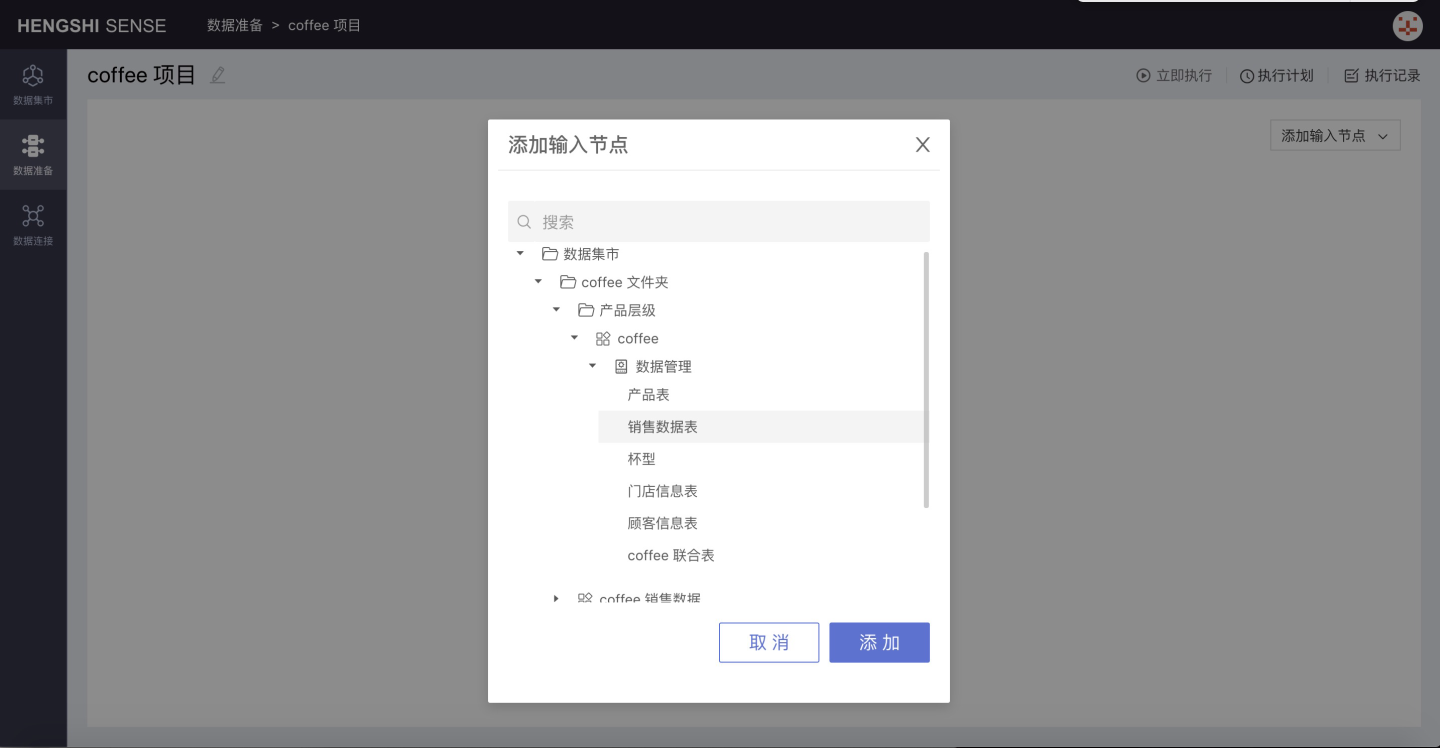This screenshot has height=748, width=1440.
Task: Close the 添加输入节点 dialog
Action: (x=922, y=145)
